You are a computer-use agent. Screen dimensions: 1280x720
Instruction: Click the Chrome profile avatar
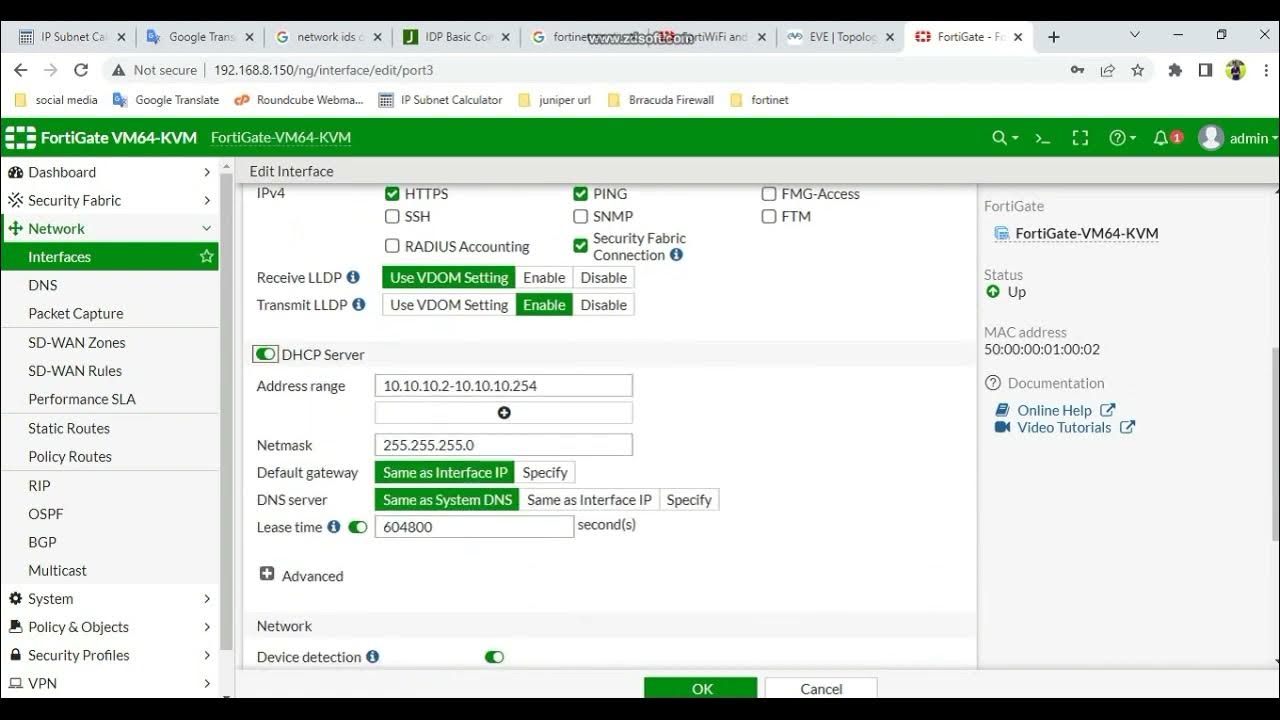1236,70
